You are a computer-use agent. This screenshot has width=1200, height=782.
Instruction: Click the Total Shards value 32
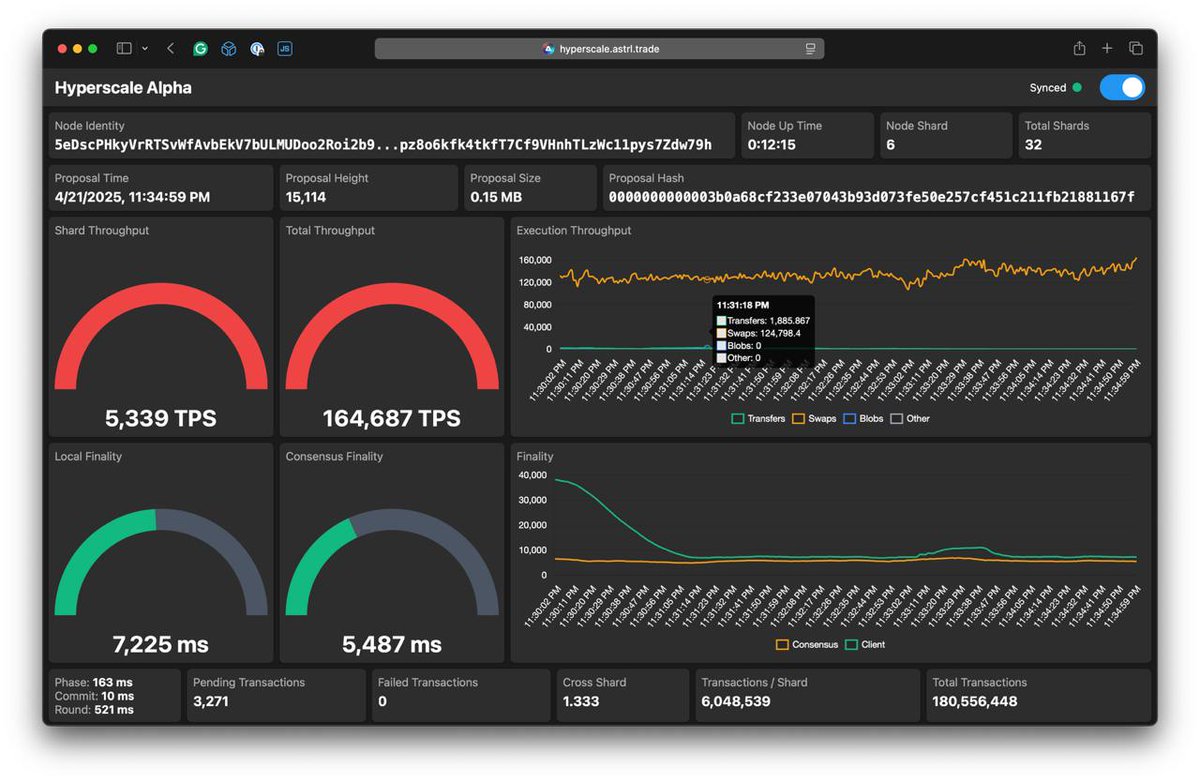click(1033, 145)
